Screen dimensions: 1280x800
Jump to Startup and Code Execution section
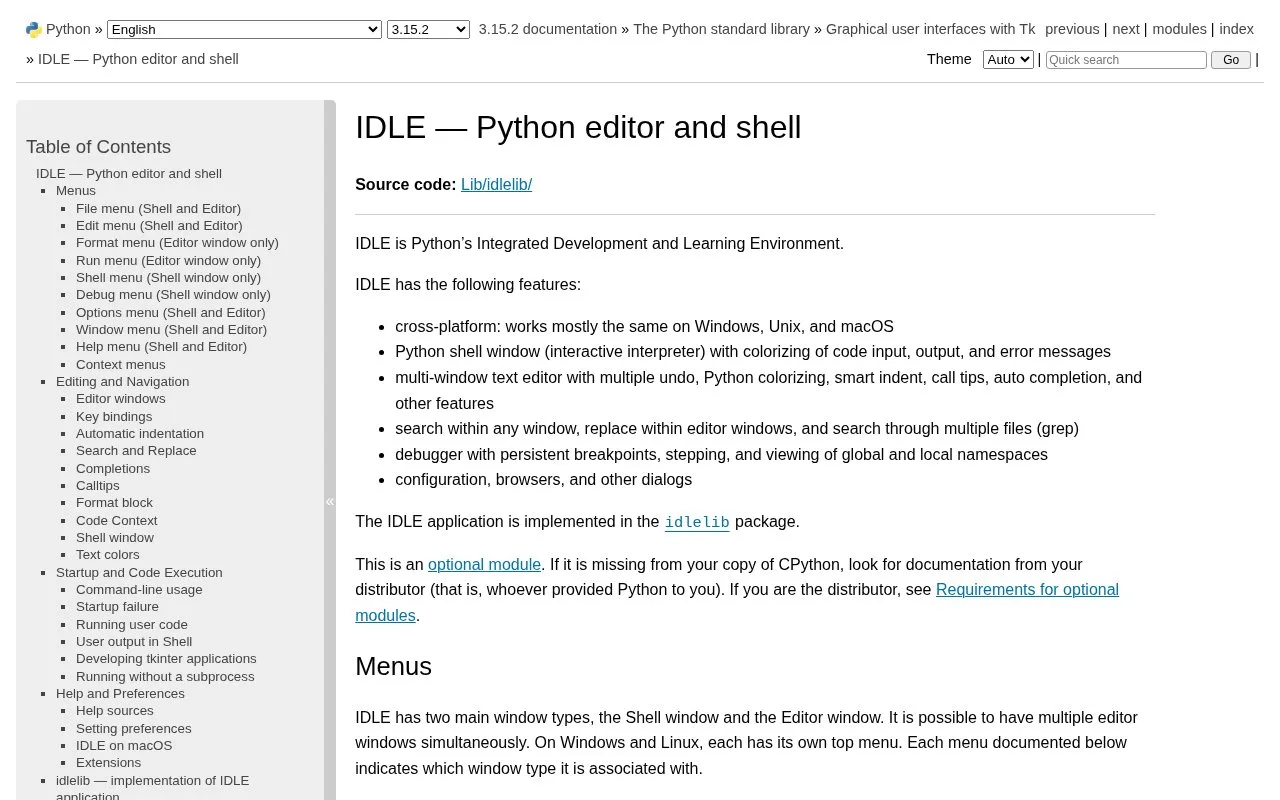(x=139, y=572)
